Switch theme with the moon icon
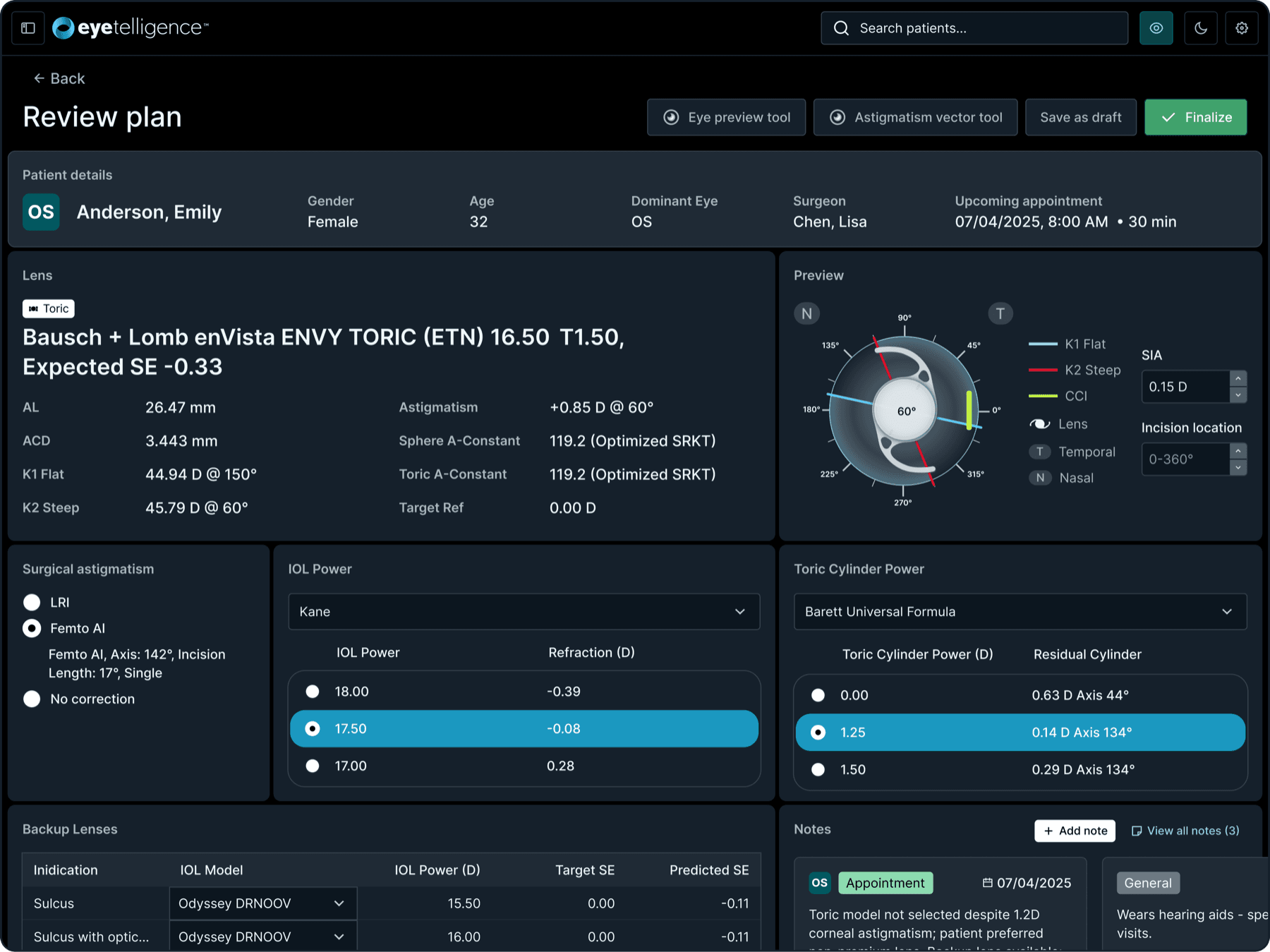 1200,28
